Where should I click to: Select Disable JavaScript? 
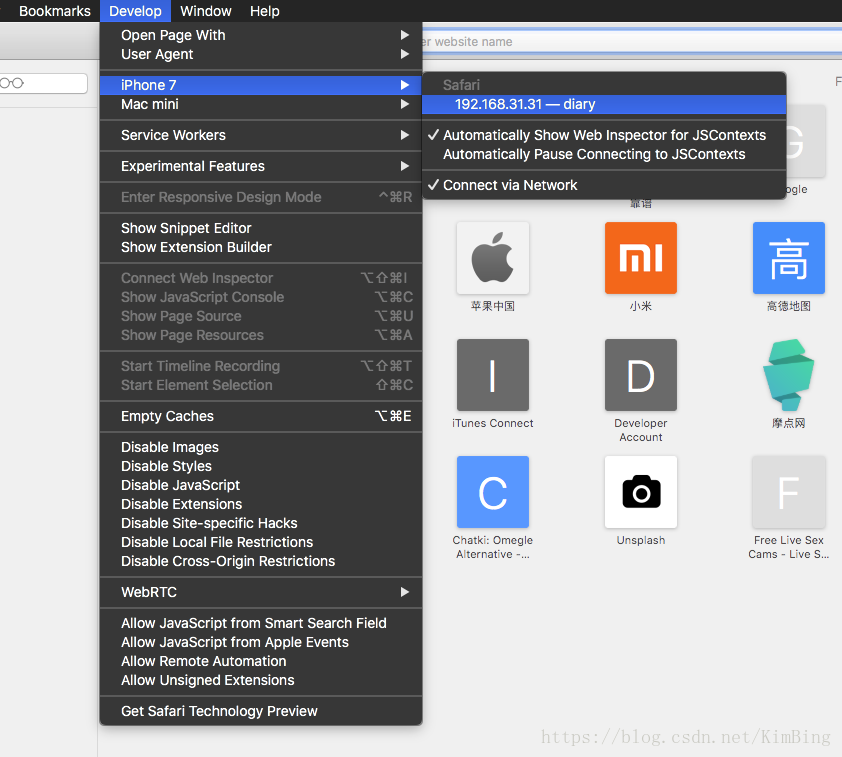[261, 485]
